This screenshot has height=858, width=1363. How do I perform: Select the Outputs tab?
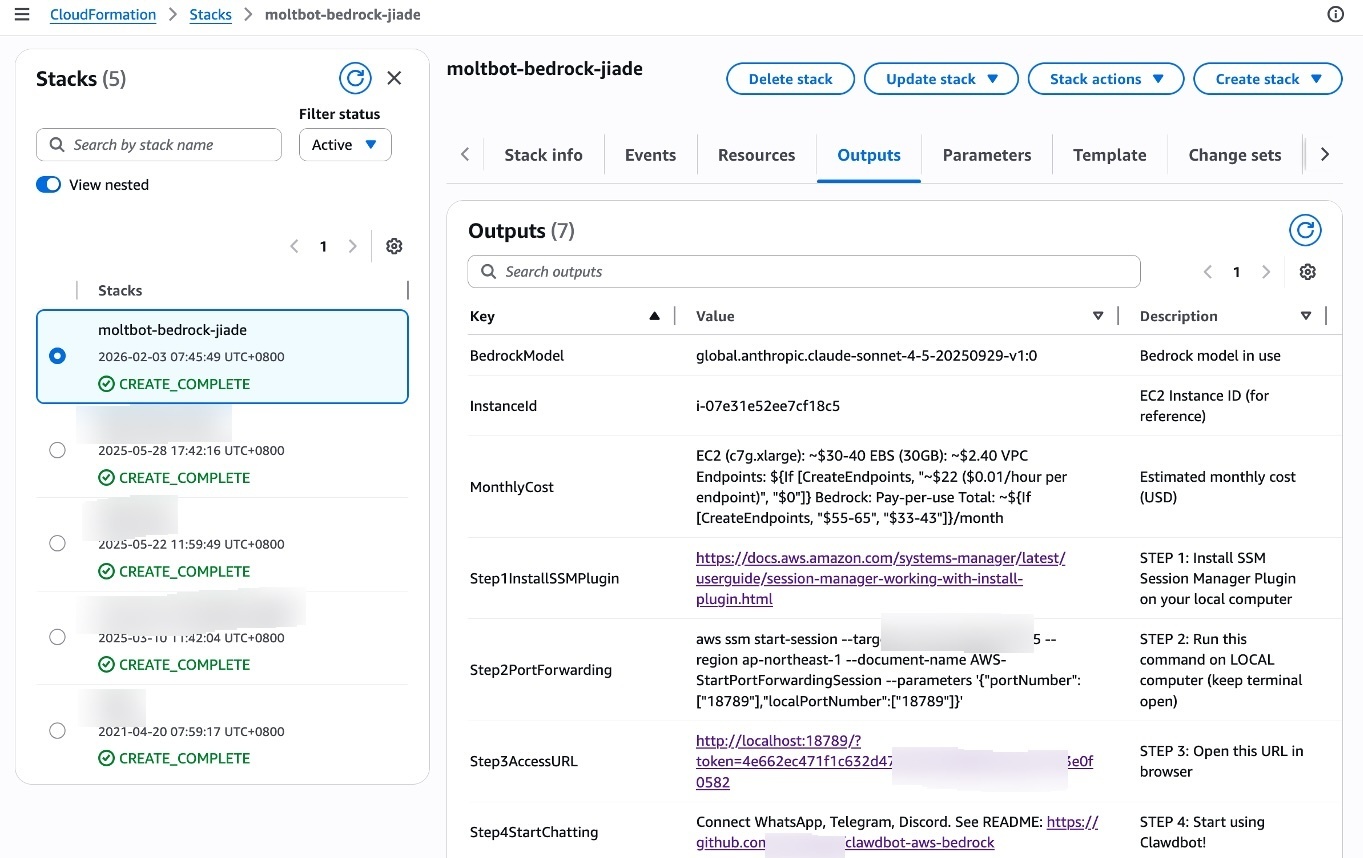pyautogui.click(x=869, y=155)
